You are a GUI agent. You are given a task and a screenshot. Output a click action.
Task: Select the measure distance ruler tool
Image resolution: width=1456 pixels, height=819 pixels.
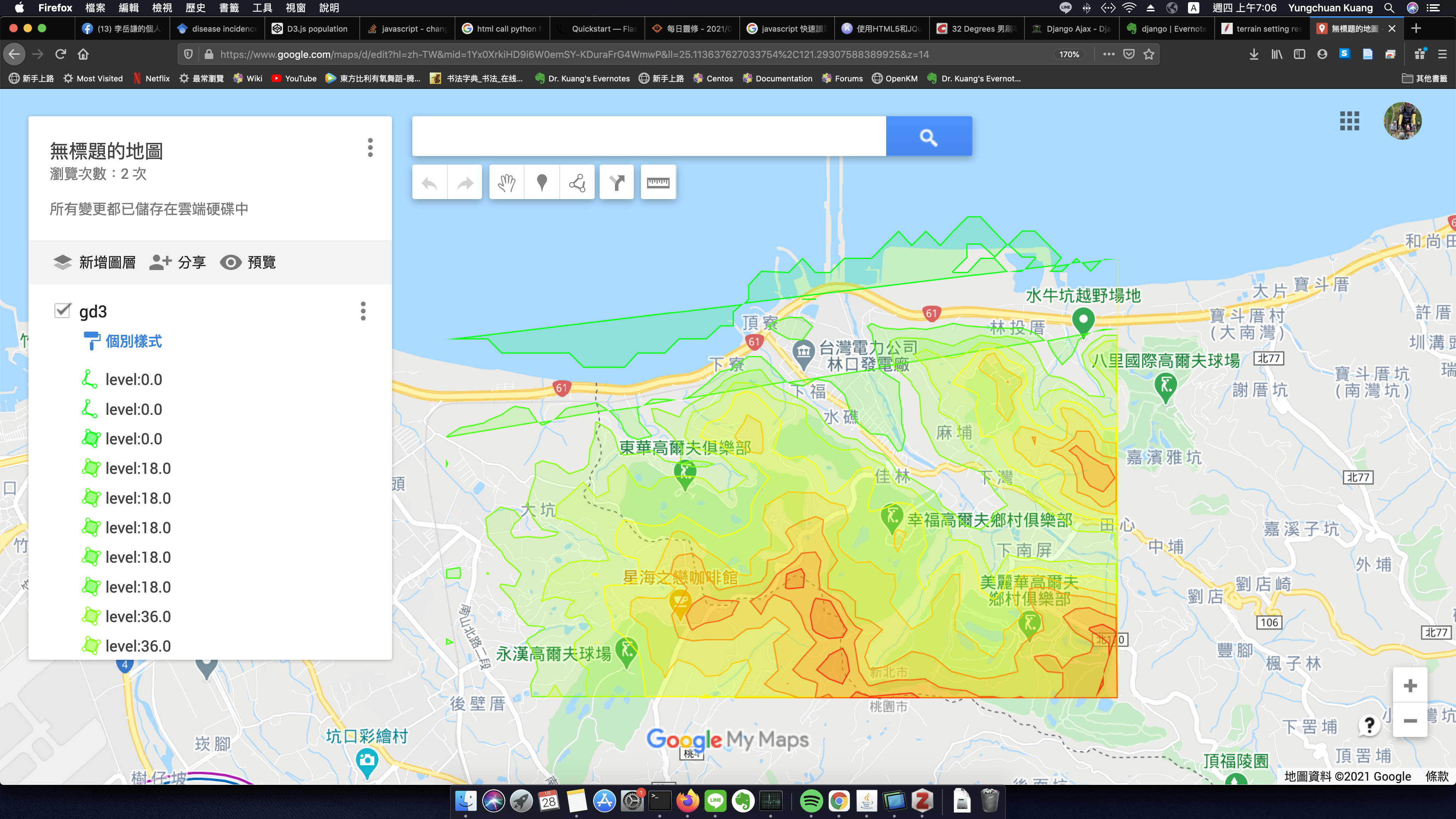tap(658, 183)
